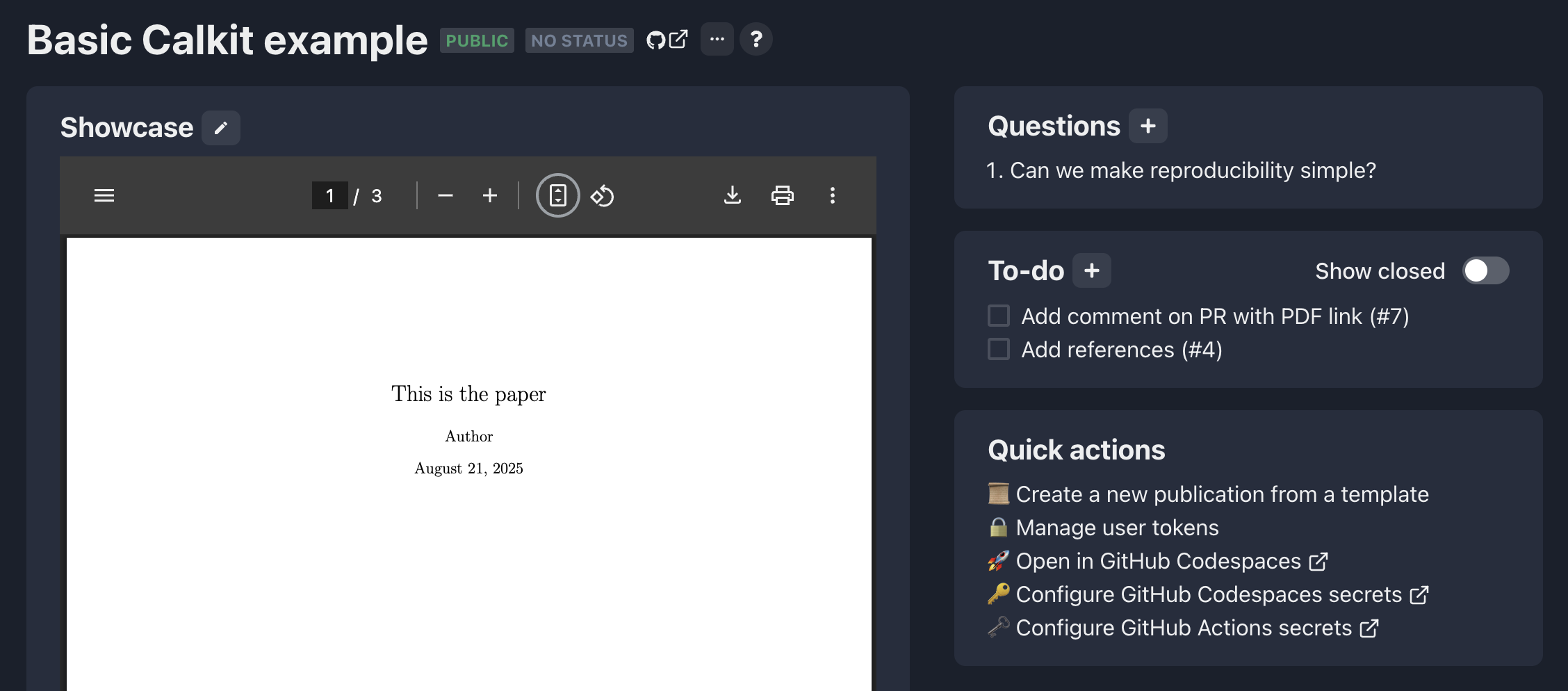Rotate the PDF counterclockwise
This screenshot has width=1568, height=691.
click(x=603, y=195)
